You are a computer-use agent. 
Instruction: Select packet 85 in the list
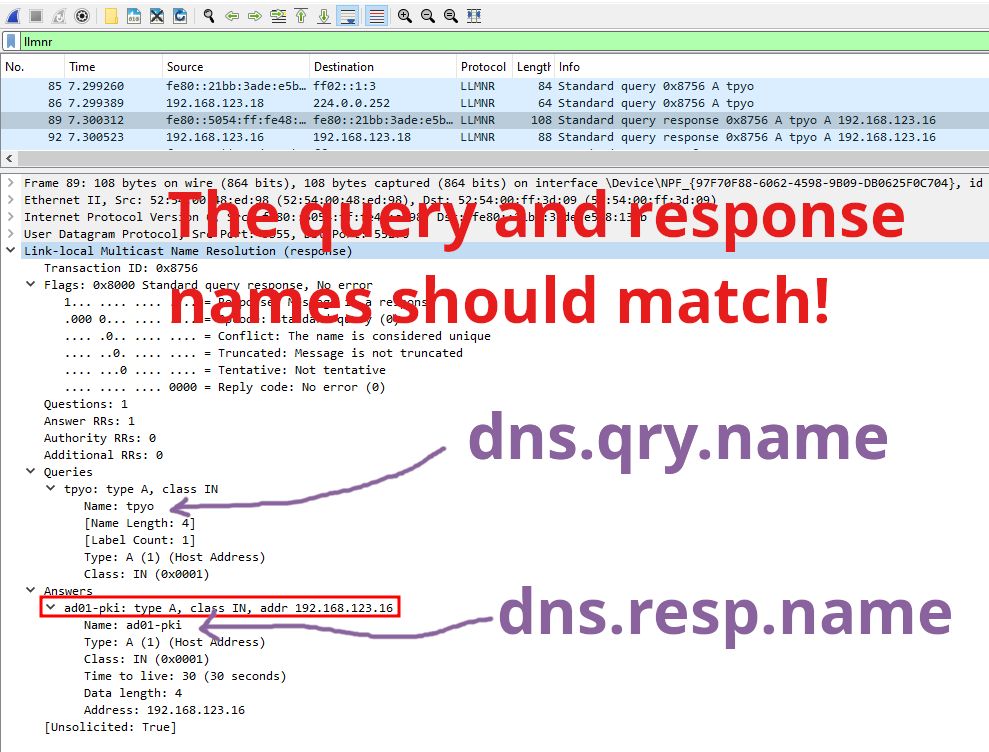tap(494, 86)
